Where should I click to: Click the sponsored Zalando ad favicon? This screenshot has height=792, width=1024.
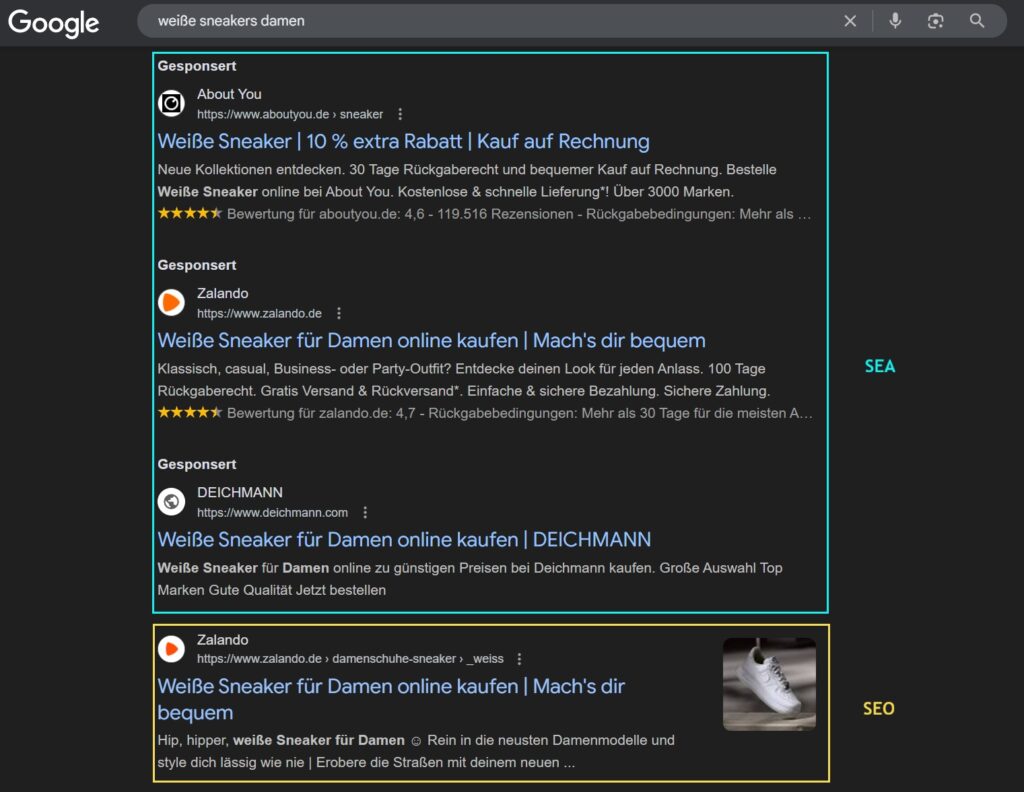coord(172,302)
